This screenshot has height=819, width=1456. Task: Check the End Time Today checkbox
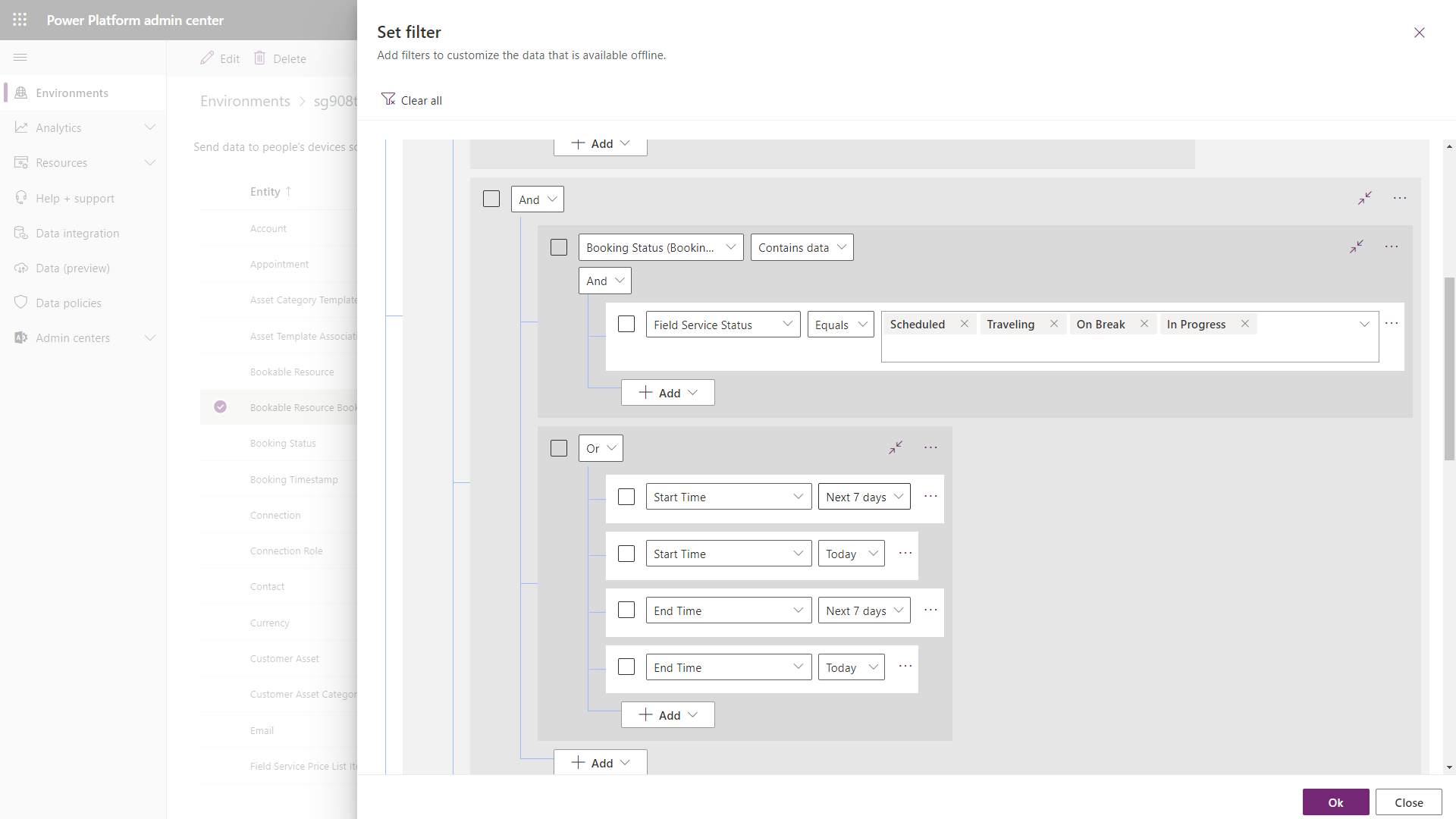pyautogui.click(x=626, y=667)
